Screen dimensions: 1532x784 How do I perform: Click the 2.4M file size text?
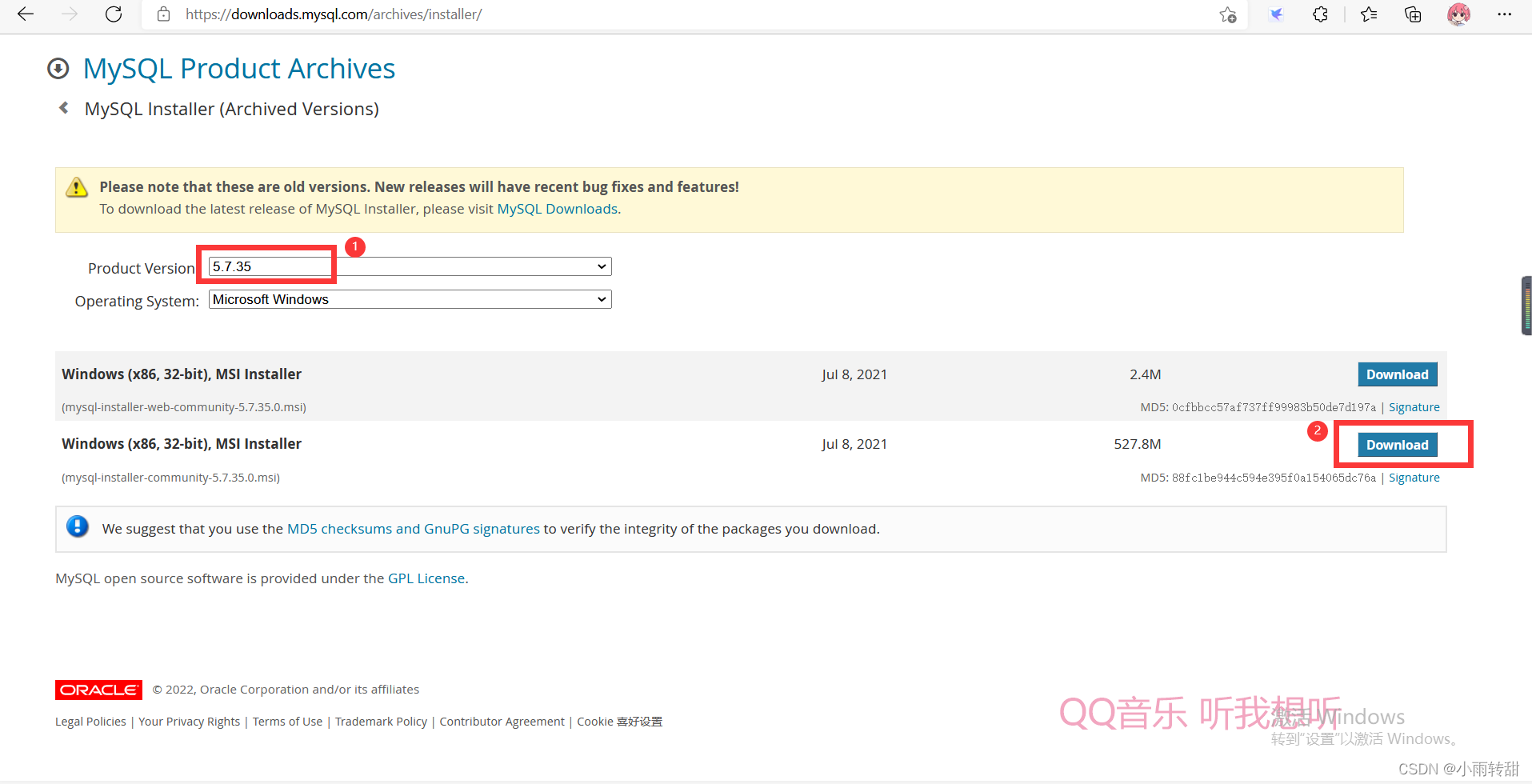click(x=1145, y=374)
